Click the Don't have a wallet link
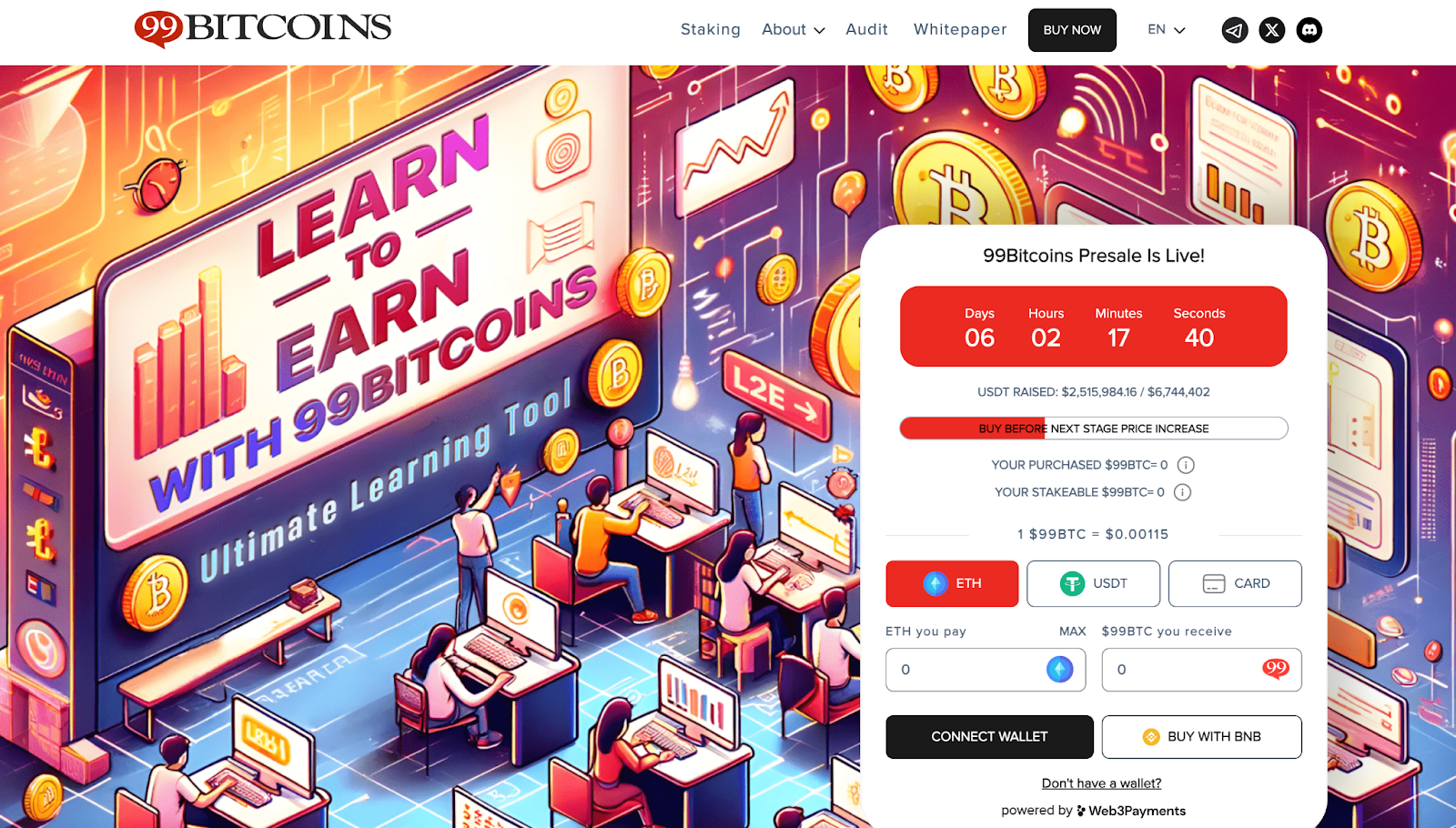 point(1101,783)
